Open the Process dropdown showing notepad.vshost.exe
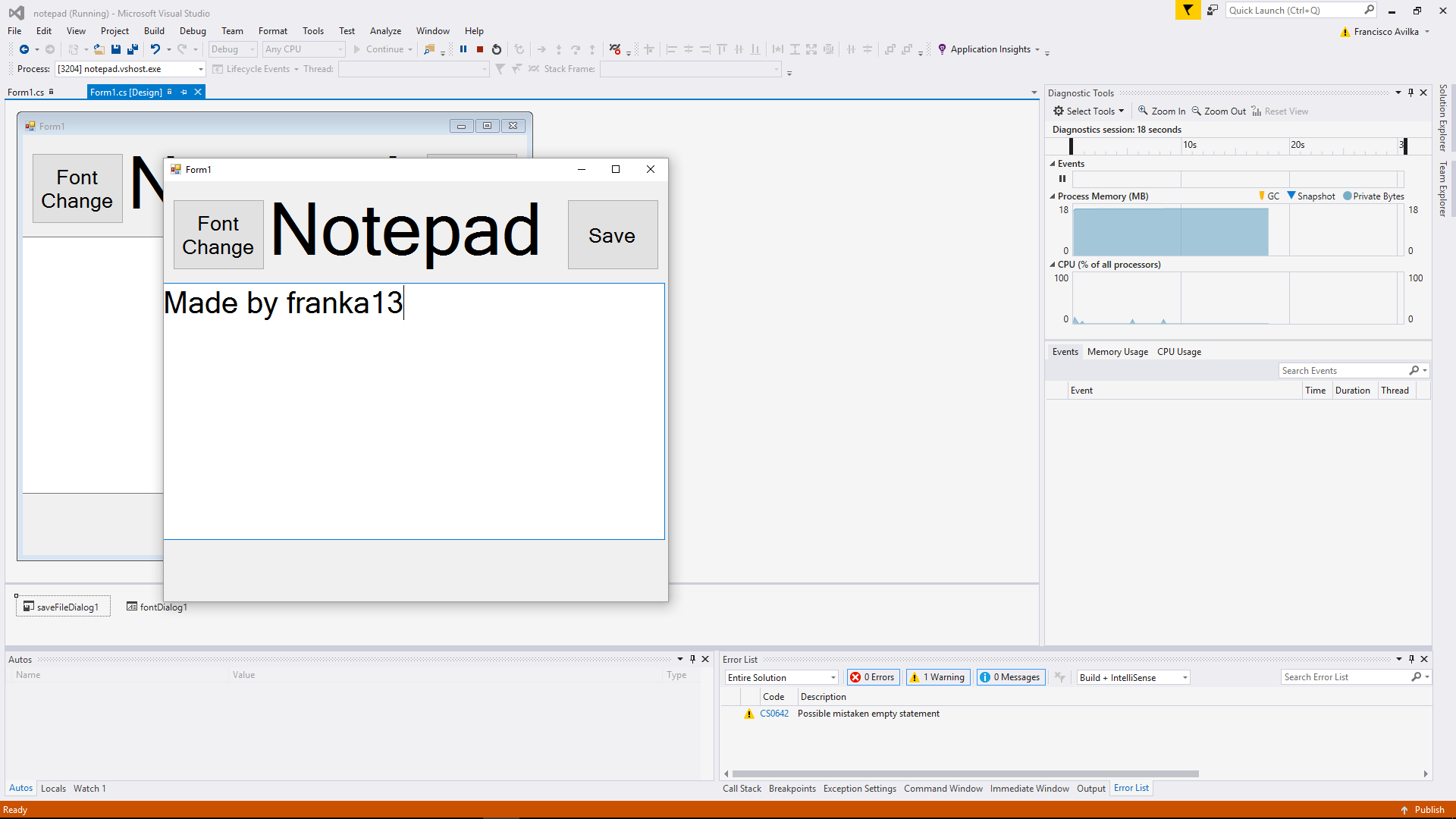Screen dimensions: 1456x819 click(x=199, y=68)
